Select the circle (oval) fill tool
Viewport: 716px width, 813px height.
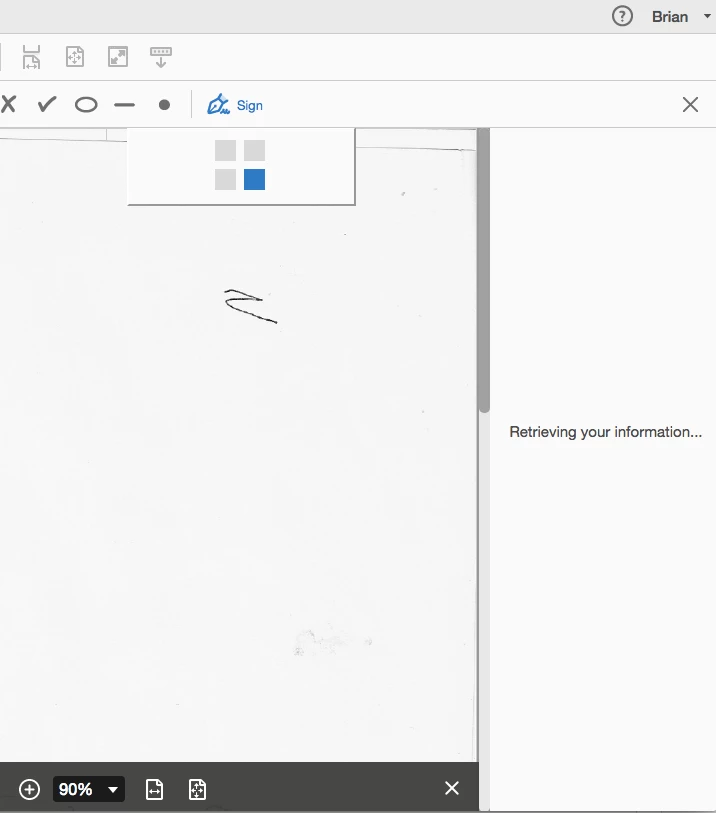click(86, 105)
